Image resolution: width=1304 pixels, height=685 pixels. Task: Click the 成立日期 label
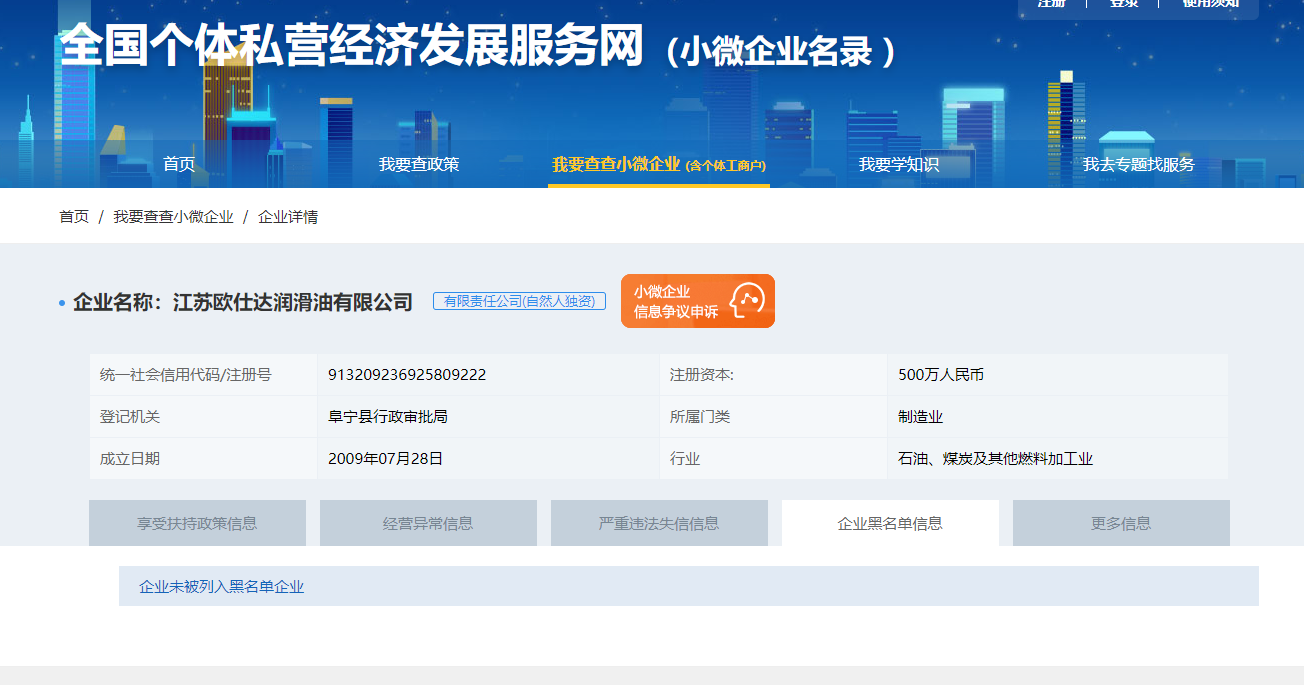point(130,459)
